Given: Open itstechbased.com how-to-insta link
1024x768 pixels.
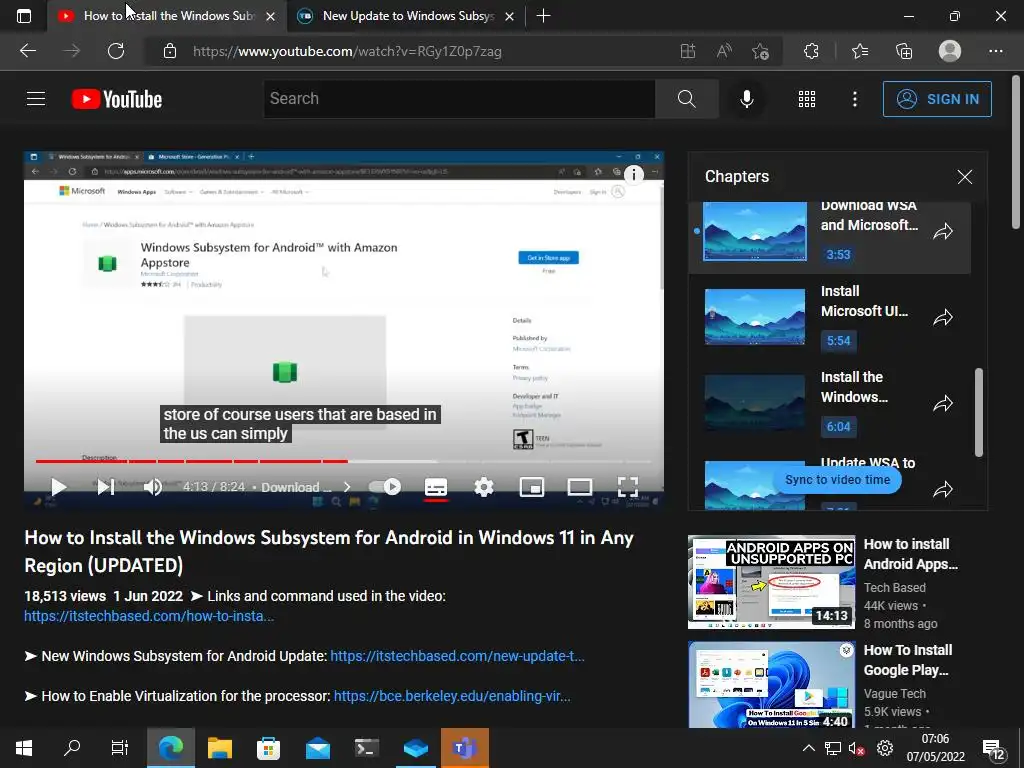Looking at the screenshot, I should pos(149,616).
